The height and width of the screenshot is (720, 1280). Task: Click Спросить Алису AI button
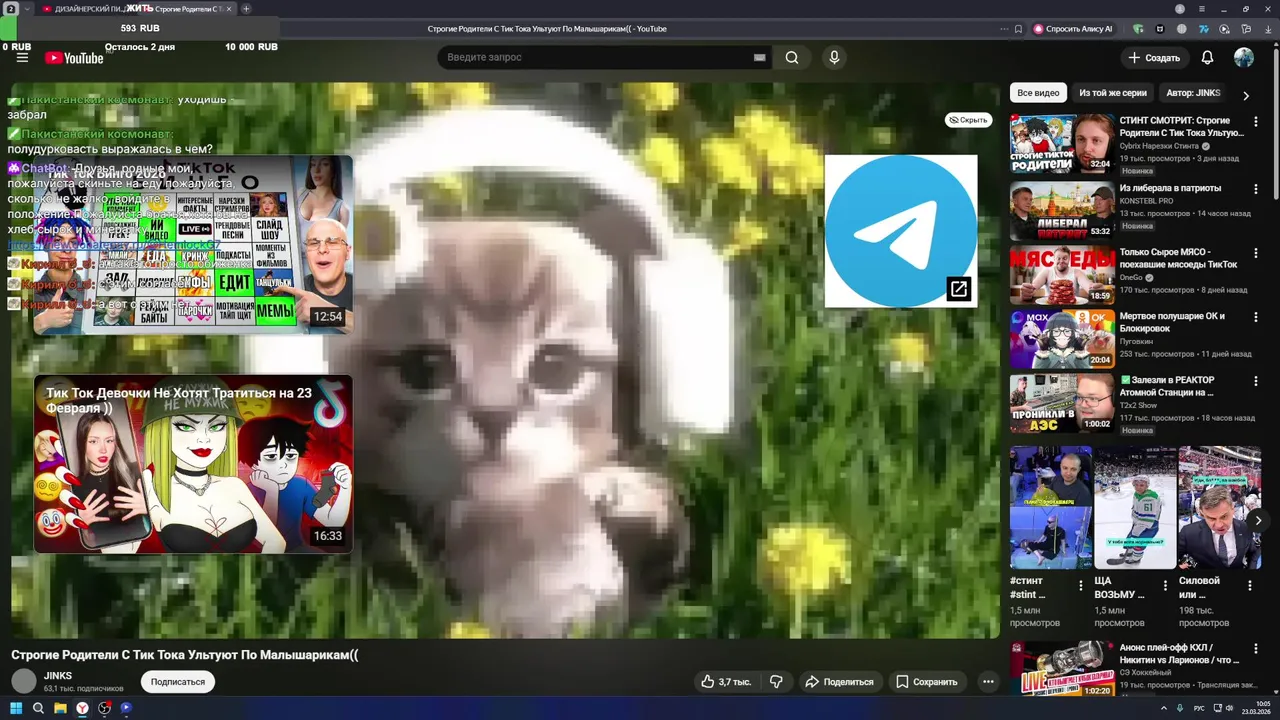tap(1073, 29)
